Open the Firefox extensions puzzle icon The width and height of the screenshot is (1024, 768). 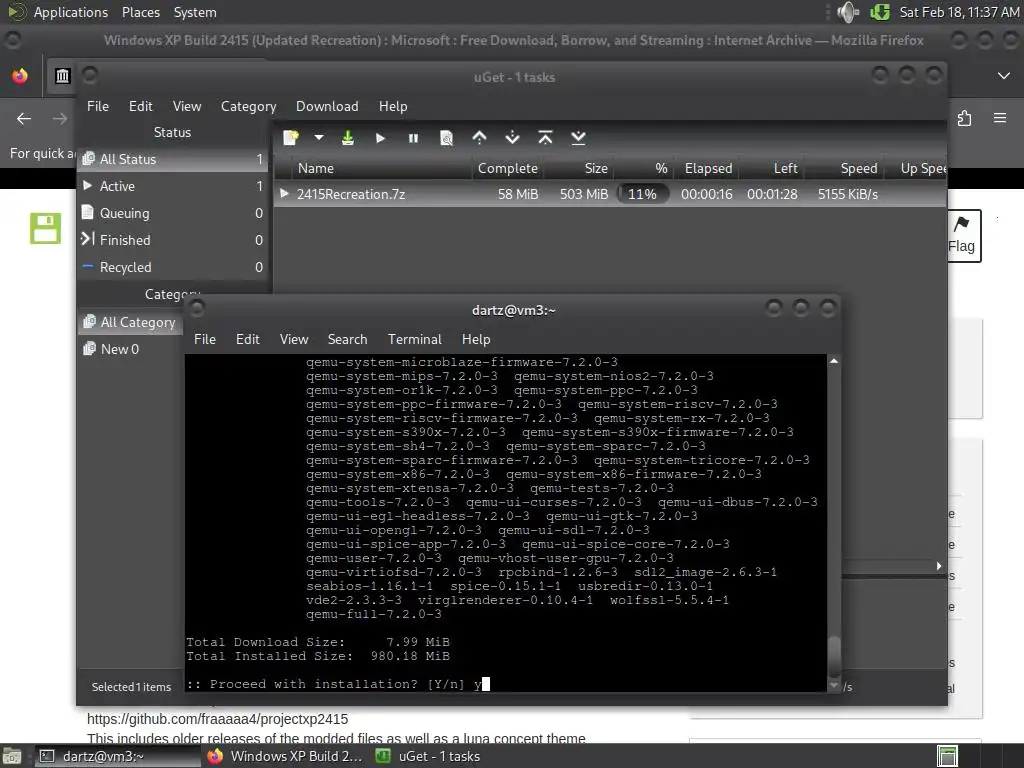(x=965, y=118)
